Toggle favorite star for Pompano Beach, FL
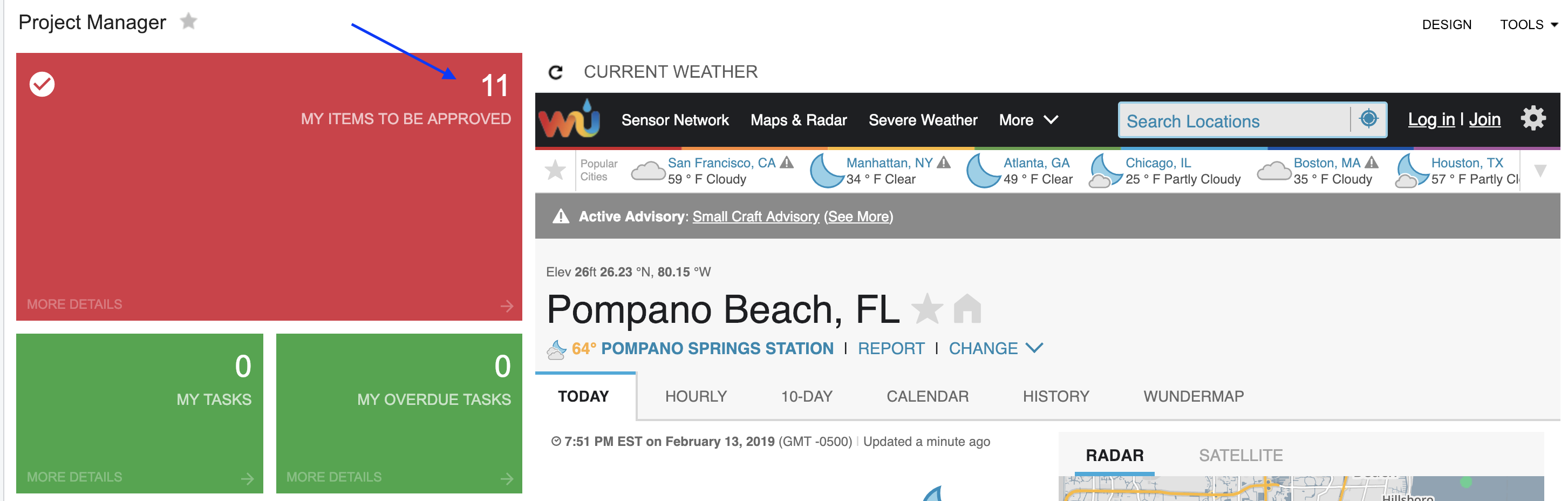Viewport: 1568px width, 501px height. click(926, 309)
